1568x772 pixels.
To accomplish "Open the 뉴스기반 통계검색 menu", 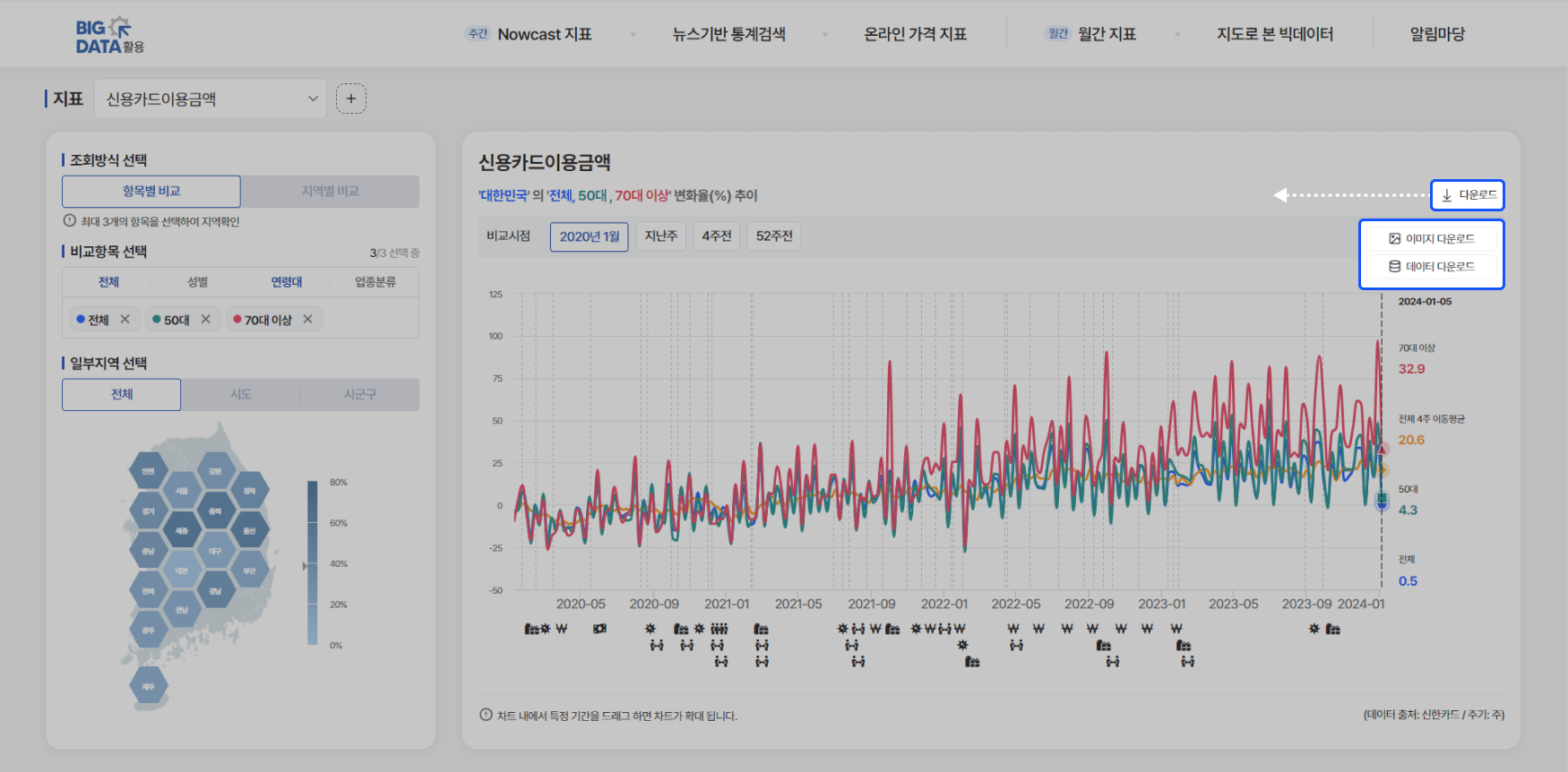I will coord(728,34).
